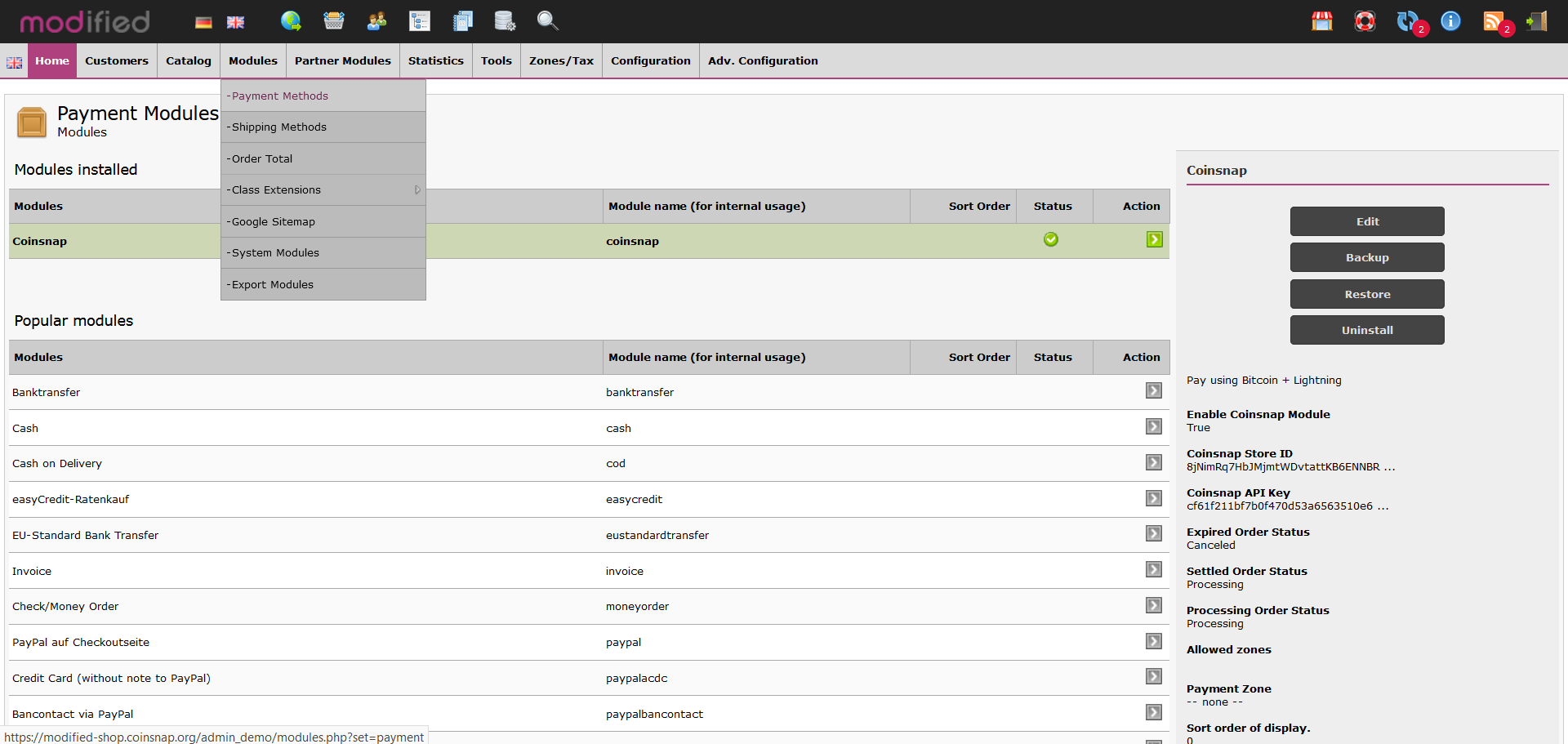Screen dimensions: 1568x744
Task: Click the Uninstall button
Action: click(1367, 330)
